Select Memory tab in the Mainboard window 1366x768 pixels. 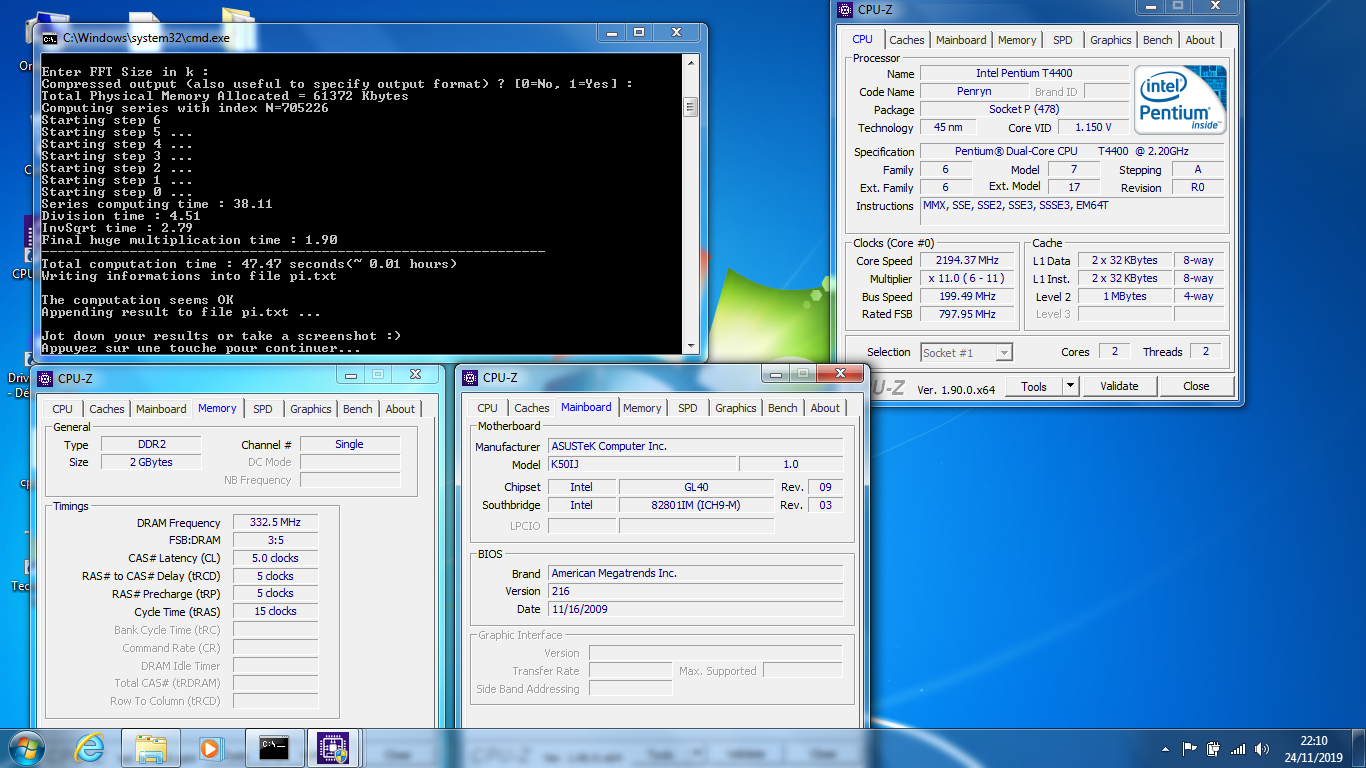642,408
